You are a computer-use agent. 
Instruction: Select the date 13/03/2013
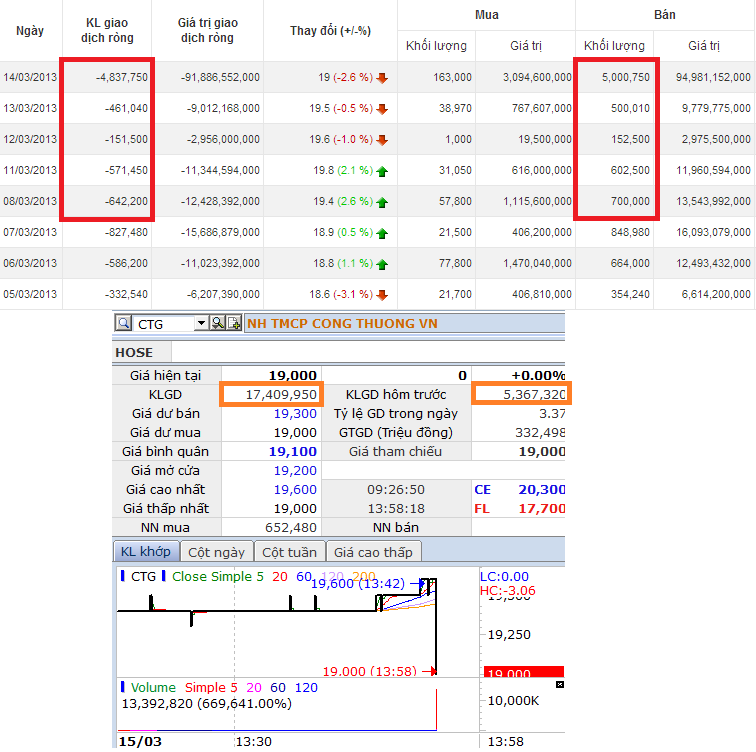click(30, 108)
